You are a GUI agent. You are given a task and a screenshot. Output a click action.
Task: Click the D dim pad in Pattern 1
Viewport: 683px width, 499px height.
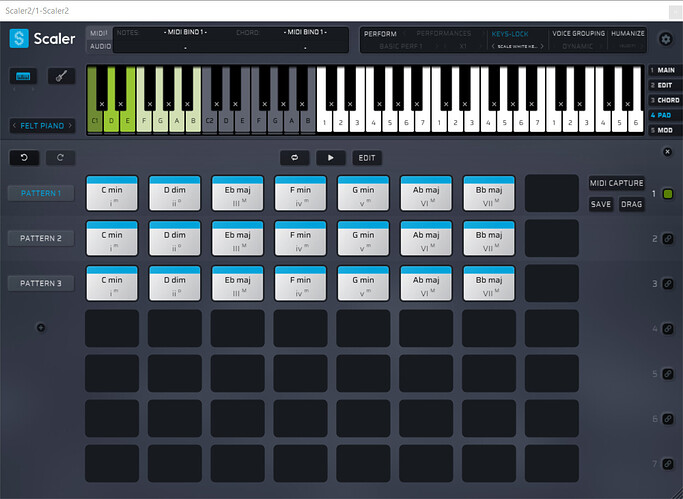tap(175, 193)
